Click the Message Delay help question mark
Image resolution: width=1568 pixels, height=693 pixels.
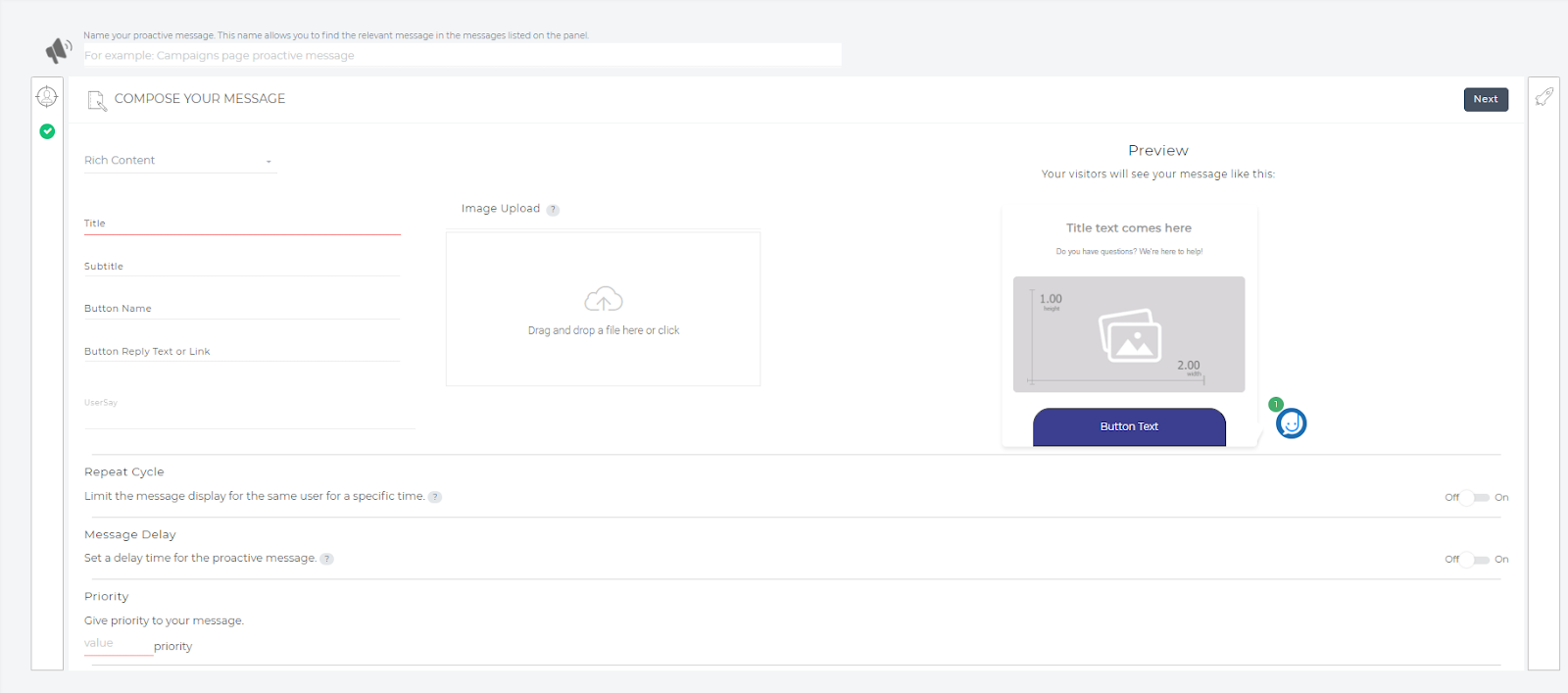[x=327, y=559]
